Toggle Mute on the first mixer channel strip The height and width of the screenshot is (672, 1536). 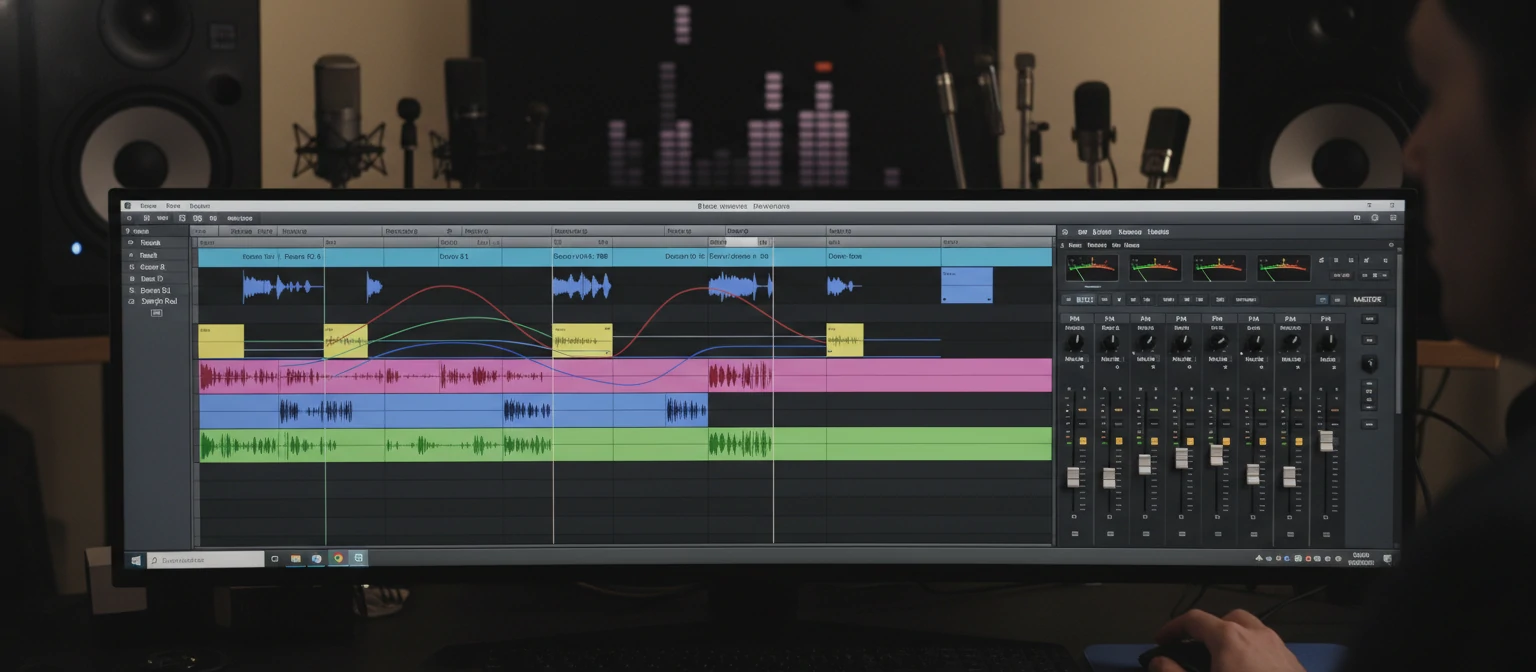pos(1074,358)
